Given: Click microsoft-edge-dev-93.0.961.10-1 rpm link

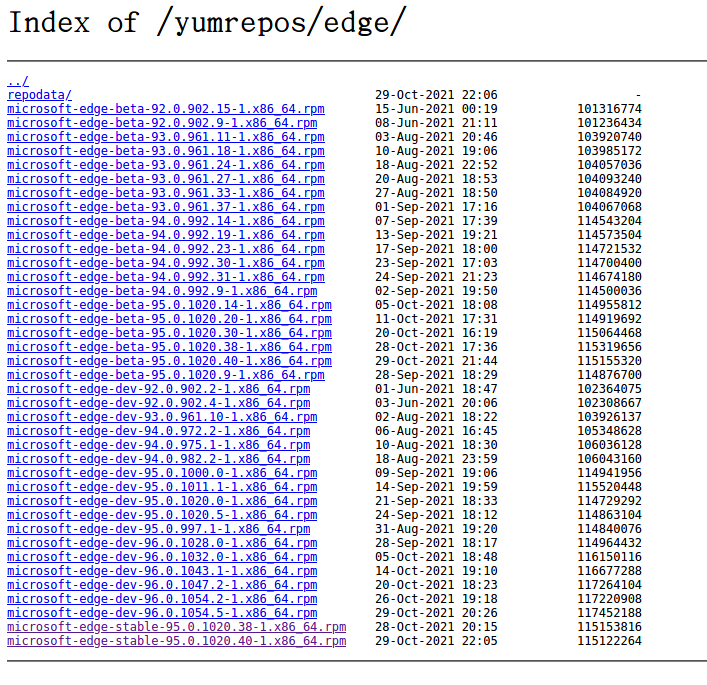Looking at the screenshot, I should coord(162,417).
